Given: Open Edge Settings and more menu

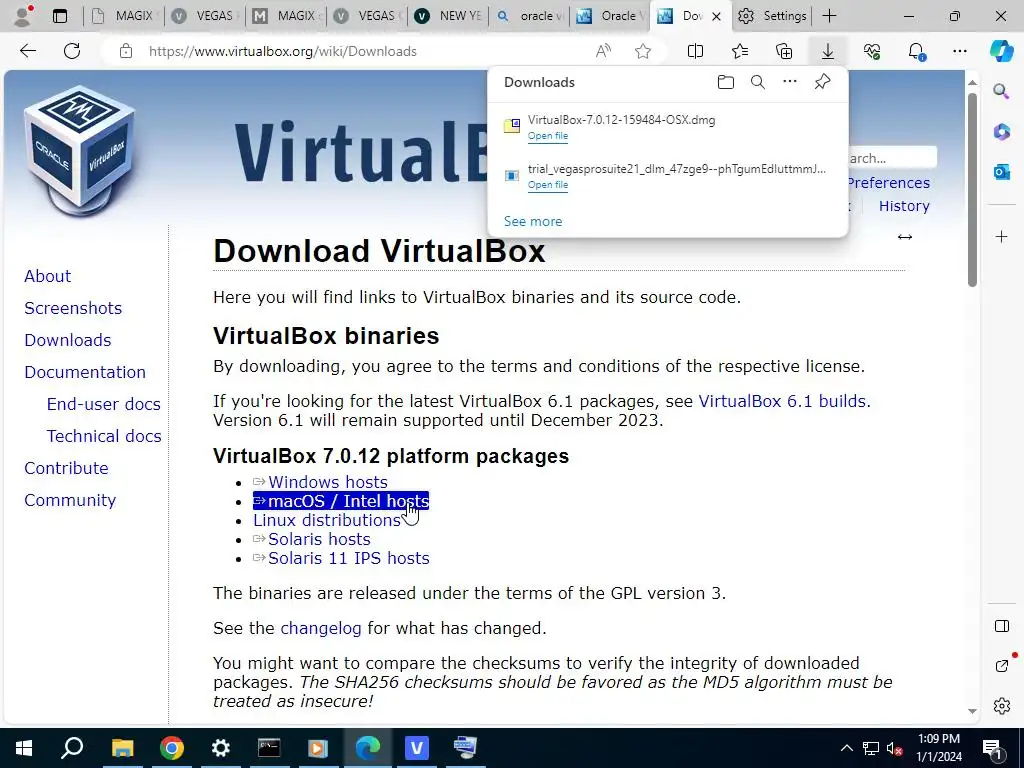Looking at the screenshot, I should coord(959,51).
